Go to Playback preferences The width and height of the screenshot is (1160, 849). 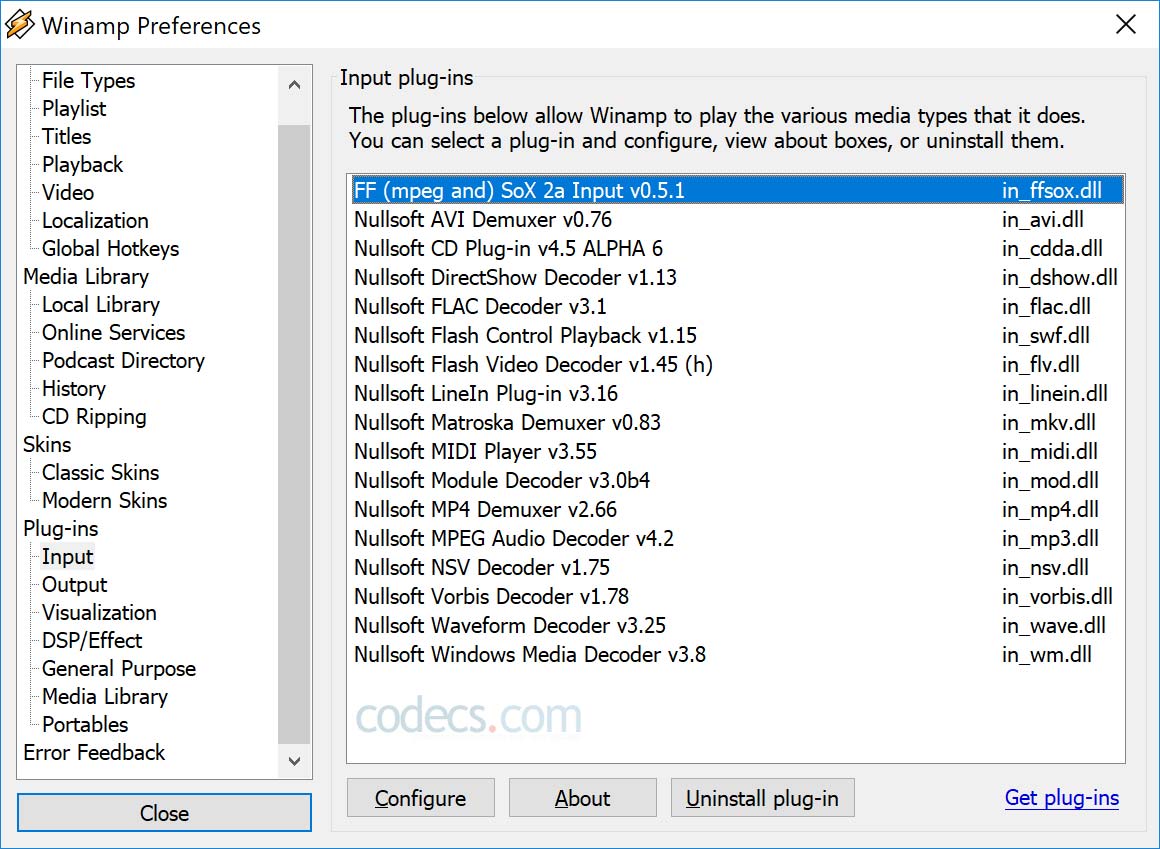[83, 165]
